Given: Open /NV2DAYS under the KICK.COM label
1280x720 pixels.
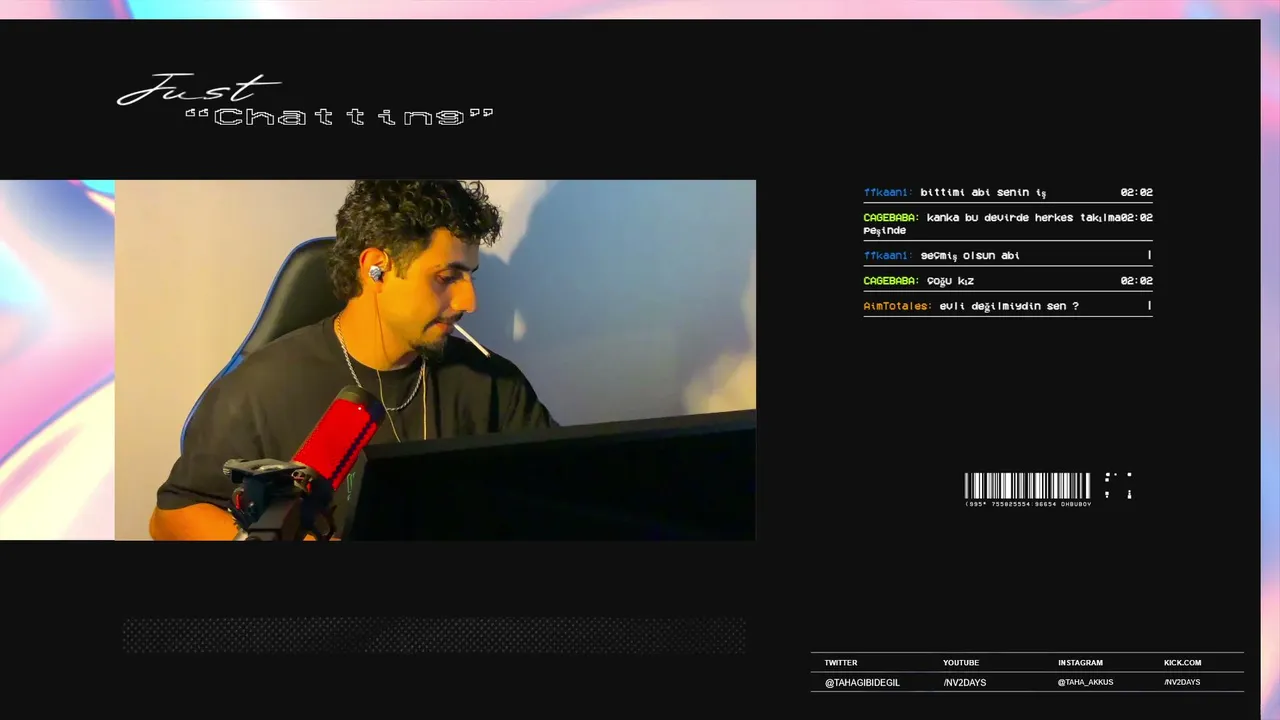Looking at the screenshot, I should pyautogui.click(x=1182, y=682).
